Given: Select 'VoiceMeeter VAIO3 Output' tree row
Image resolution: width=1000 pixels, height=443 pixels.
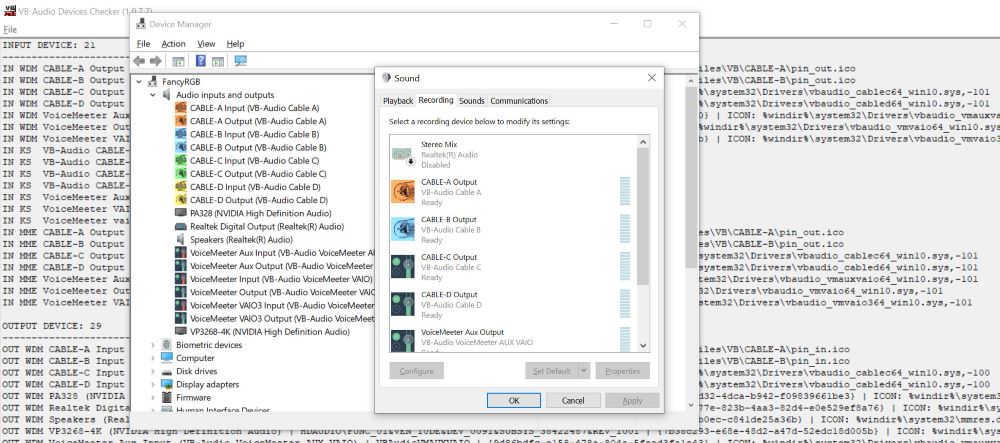Looking at the screenshot, I should point(276,319).
